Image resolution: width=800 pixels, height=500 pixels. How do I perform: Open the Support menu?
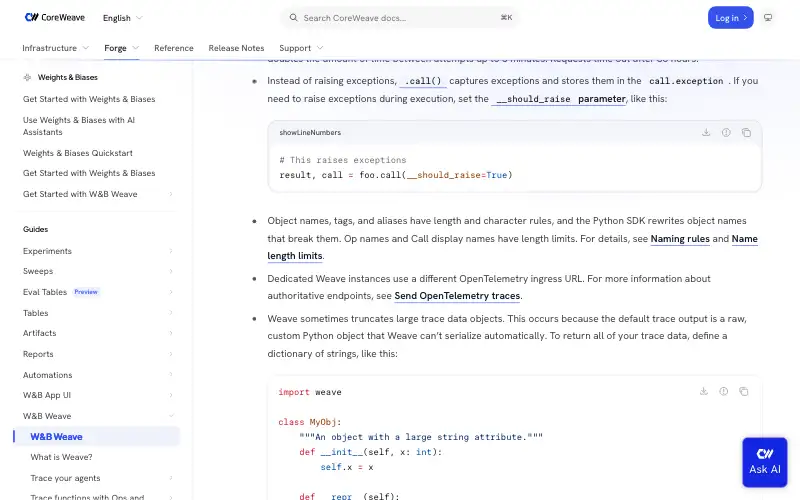point(301,48)
